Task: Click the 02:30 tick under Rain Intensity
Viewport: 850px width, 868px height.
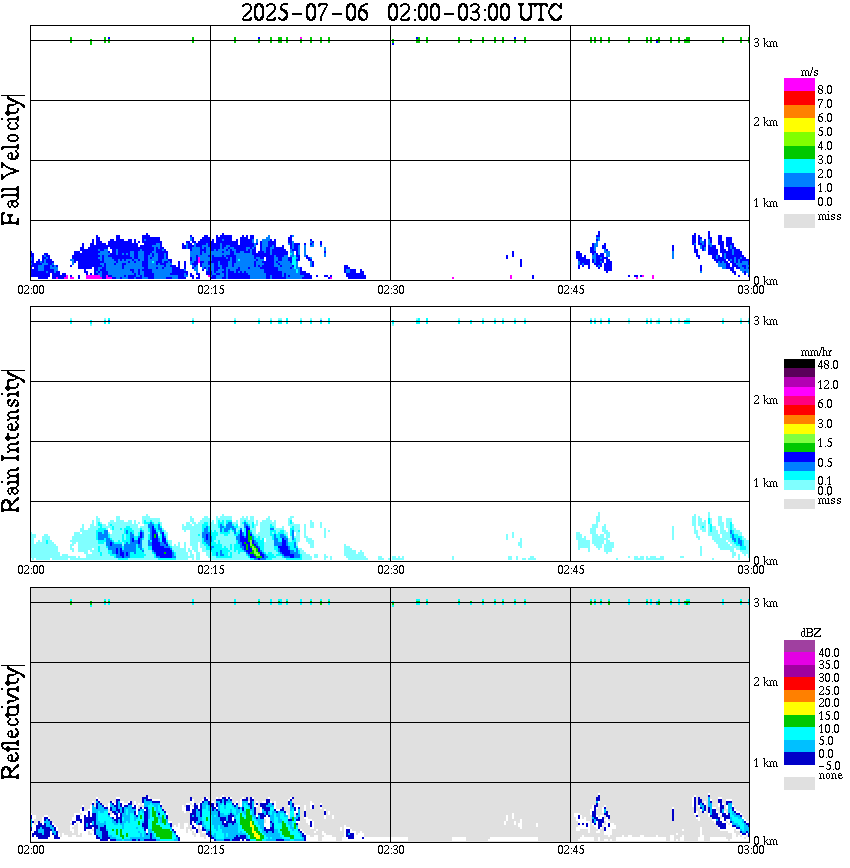Action: 390,570
